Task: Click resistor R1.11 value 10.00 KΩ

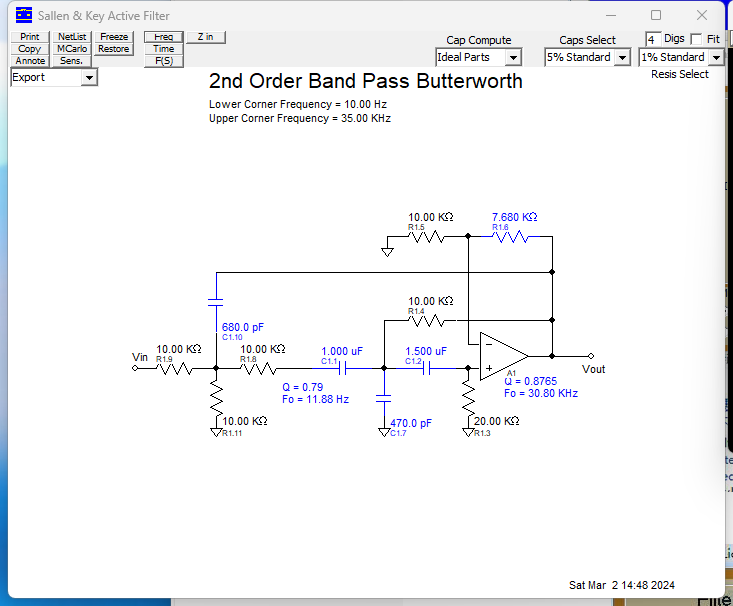Action: 244,421
